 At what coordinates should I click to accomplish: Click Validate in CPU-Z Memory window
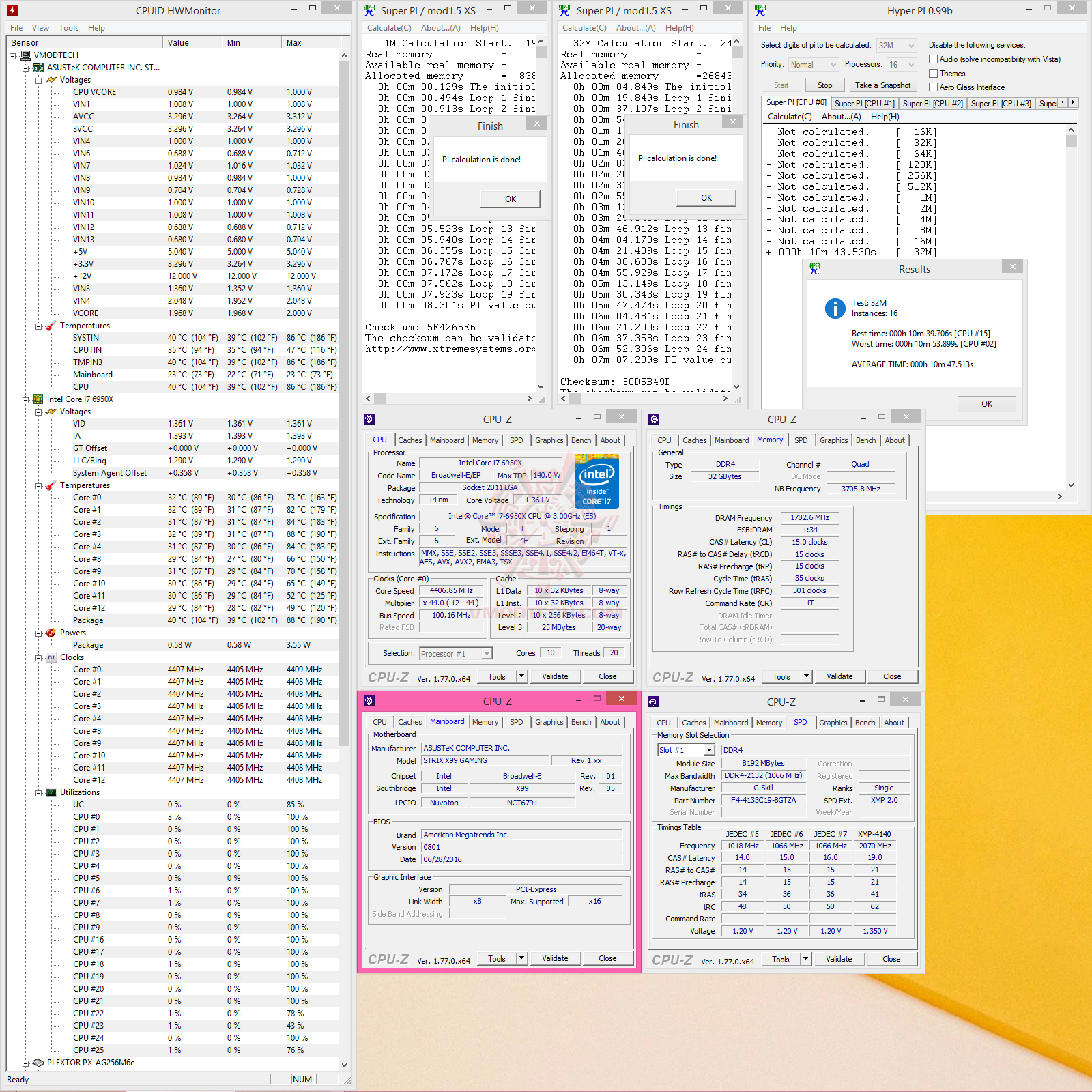click(x=839, y=676)
